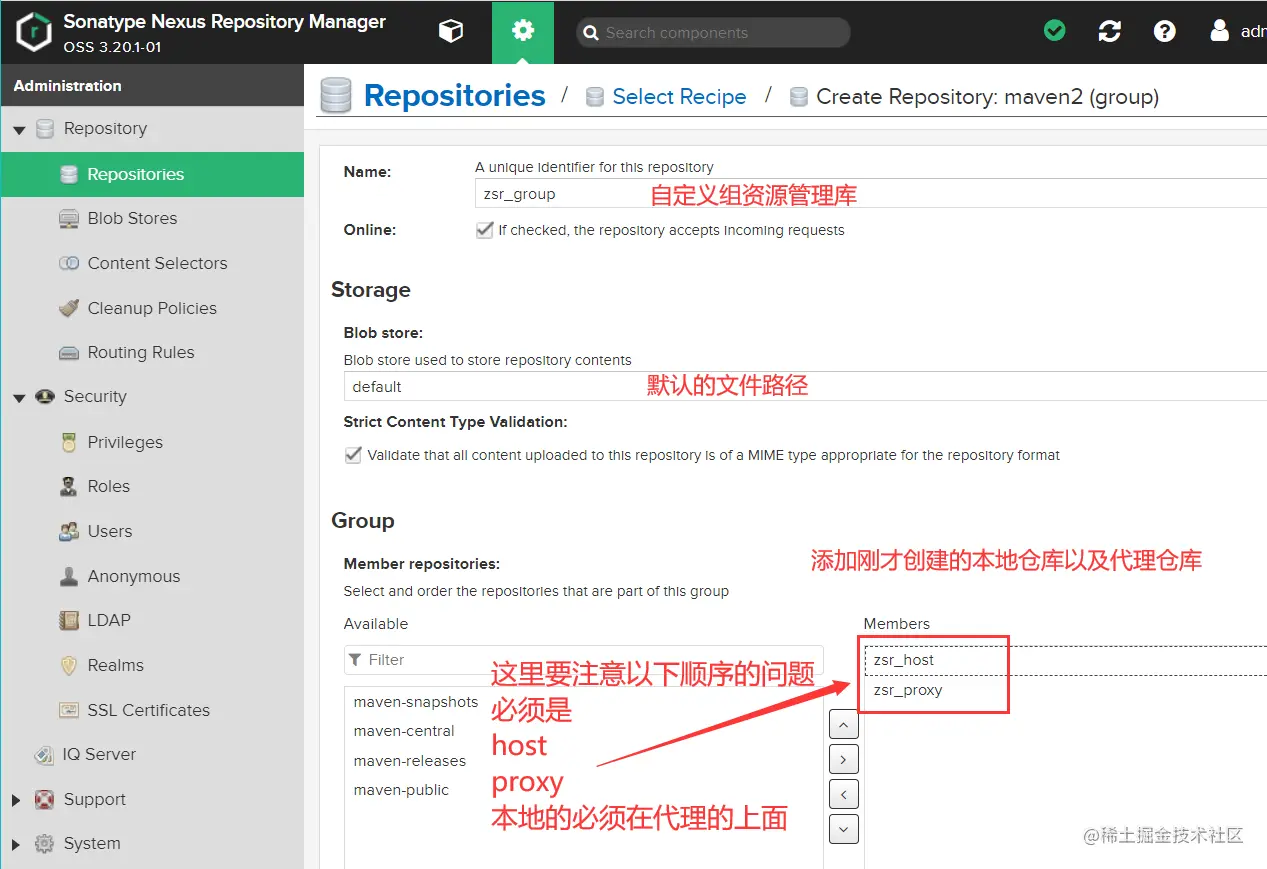Select maven-central in Available list
The width and height of the screenshot is (1267, 869).
point(404,731)
